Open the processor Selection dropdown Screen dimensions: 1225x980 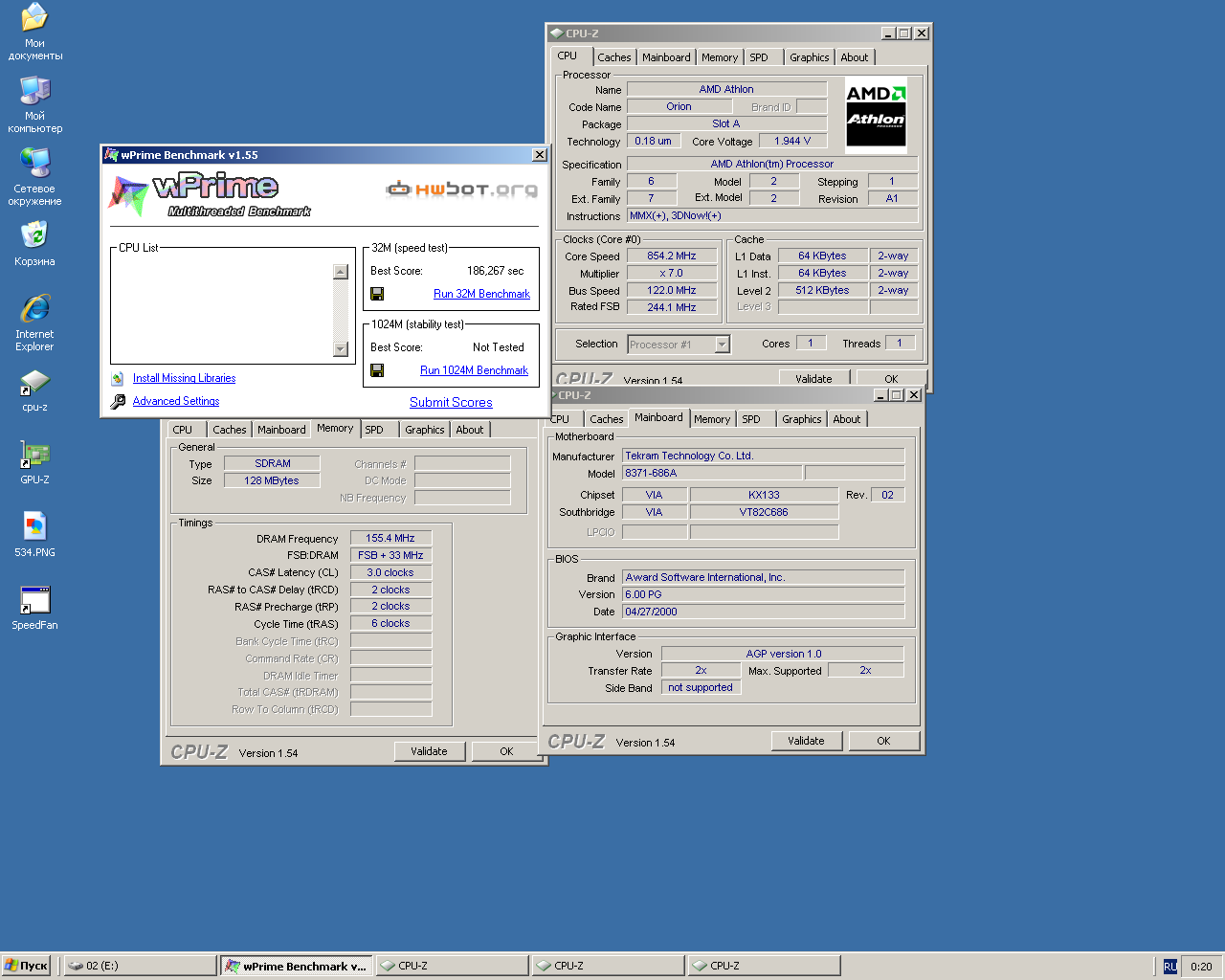pos(723,345)
